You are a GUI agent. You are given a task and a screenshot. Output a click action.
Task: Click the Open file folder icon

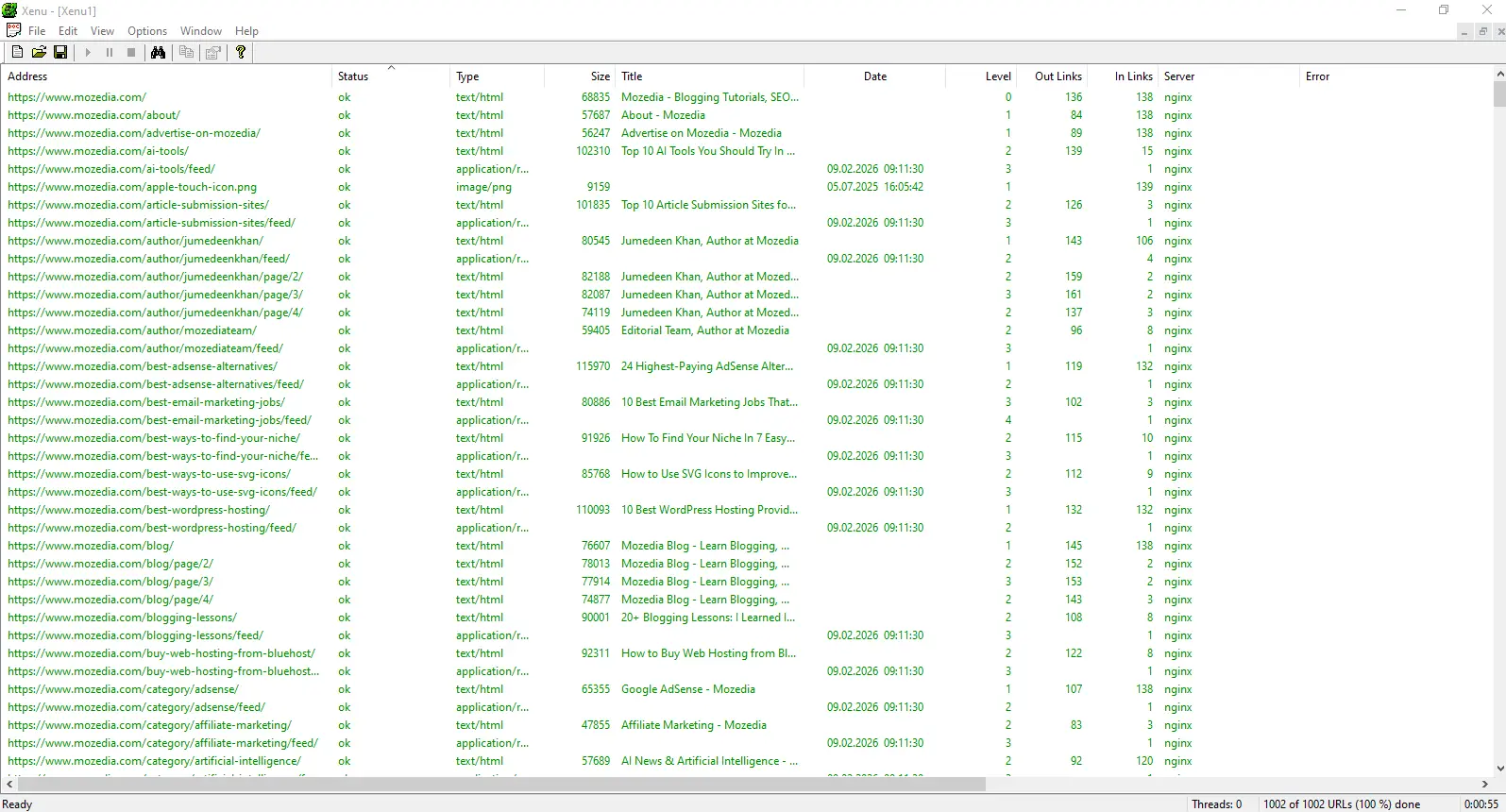coord(39,53)
